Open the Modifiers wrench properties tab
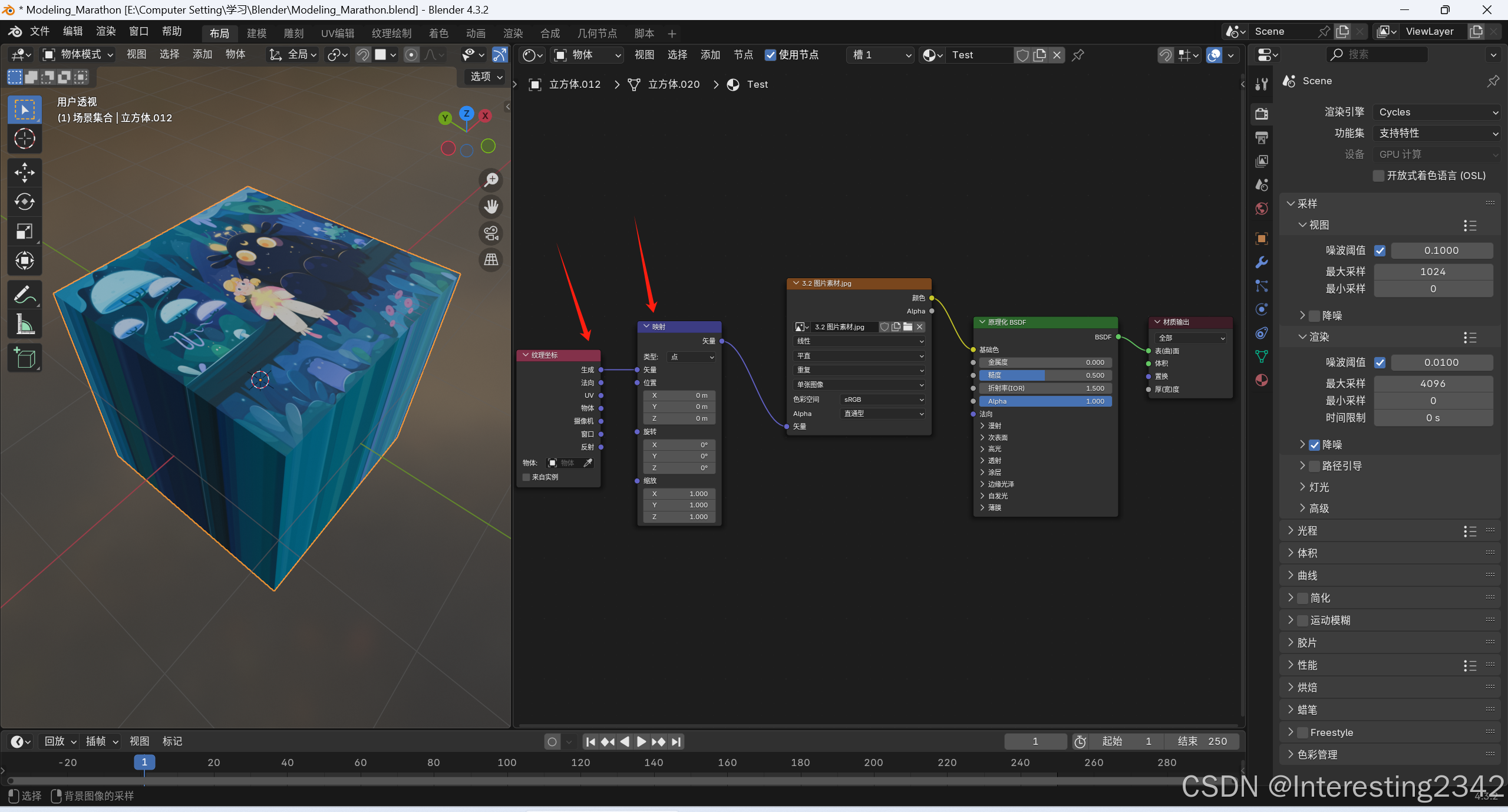Image resolution: width=1508 pixels, height=812 pixels. [1262, 262]
